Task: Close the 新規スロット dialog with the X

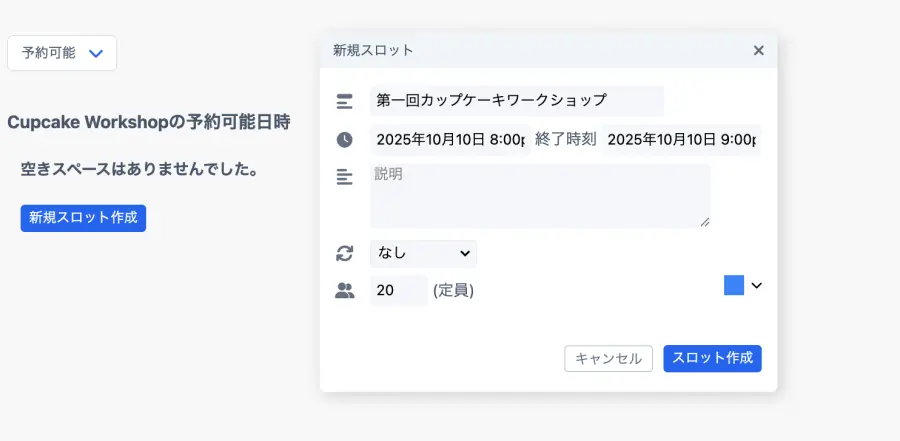Action: click(x=758, y=50)
